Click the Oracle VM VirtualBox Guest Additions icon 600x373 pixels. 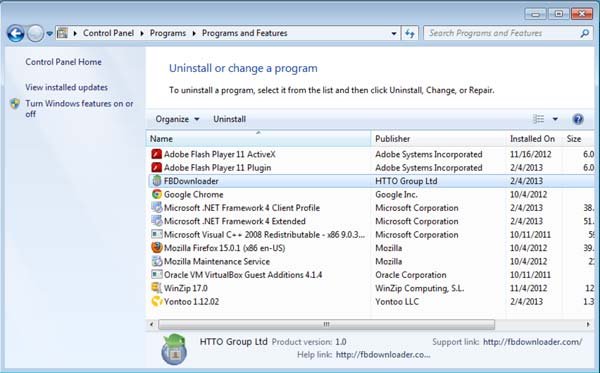157,274
